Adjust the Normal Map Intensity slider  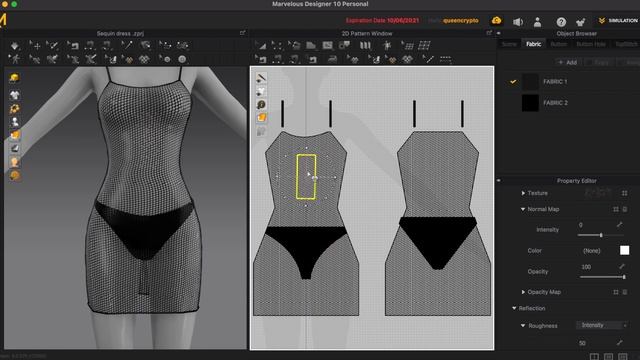point(601,236)
